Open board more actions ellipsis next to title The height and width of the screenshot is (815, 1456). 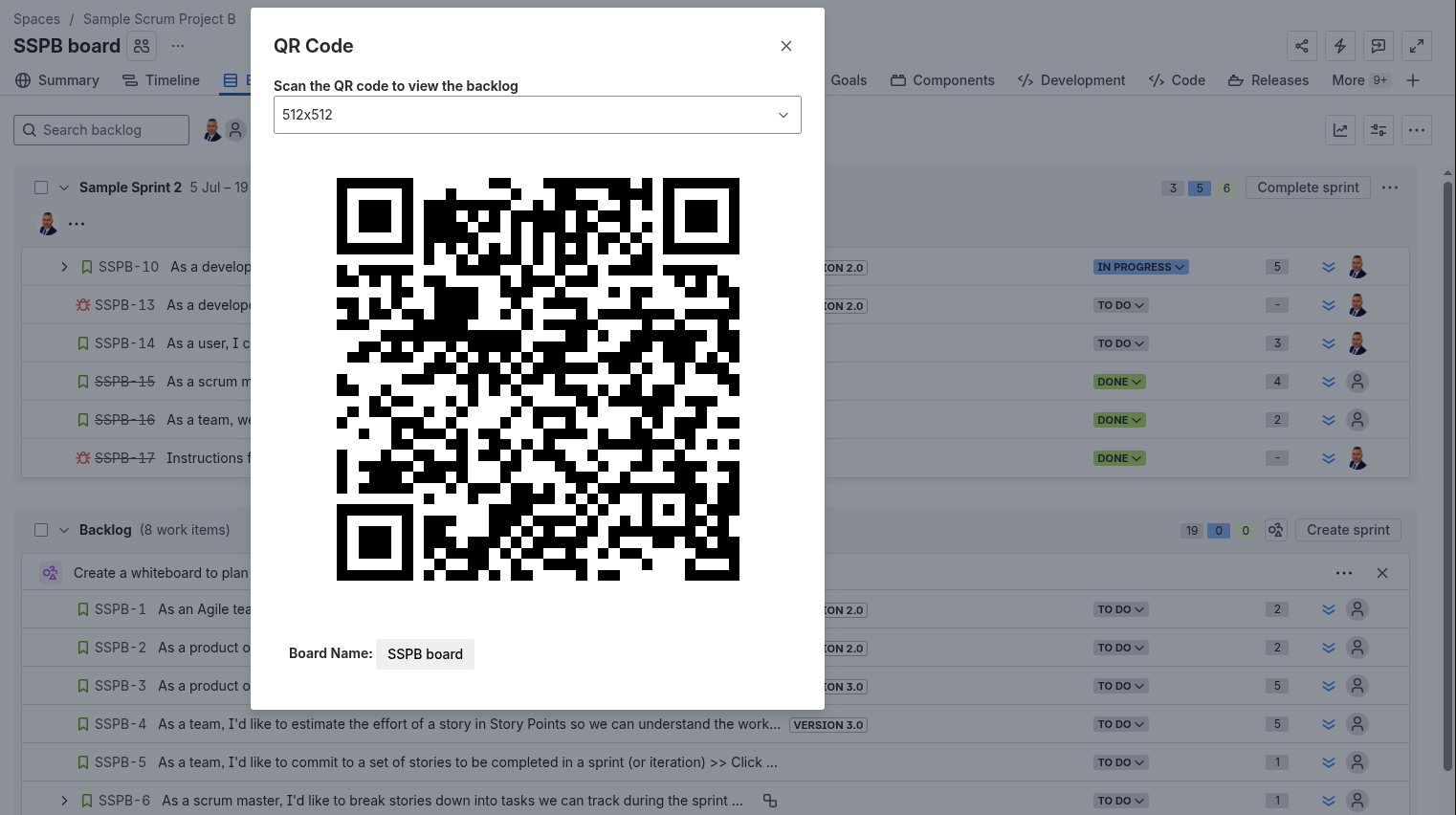pyautogui.click(x=178, y=46)
